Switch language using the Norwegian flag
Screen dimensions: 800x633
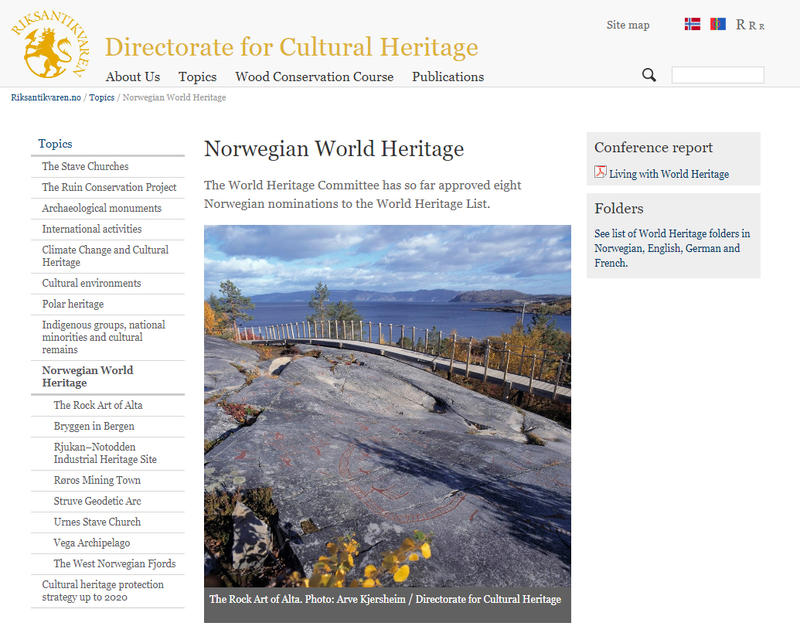(x=692, y=24)
